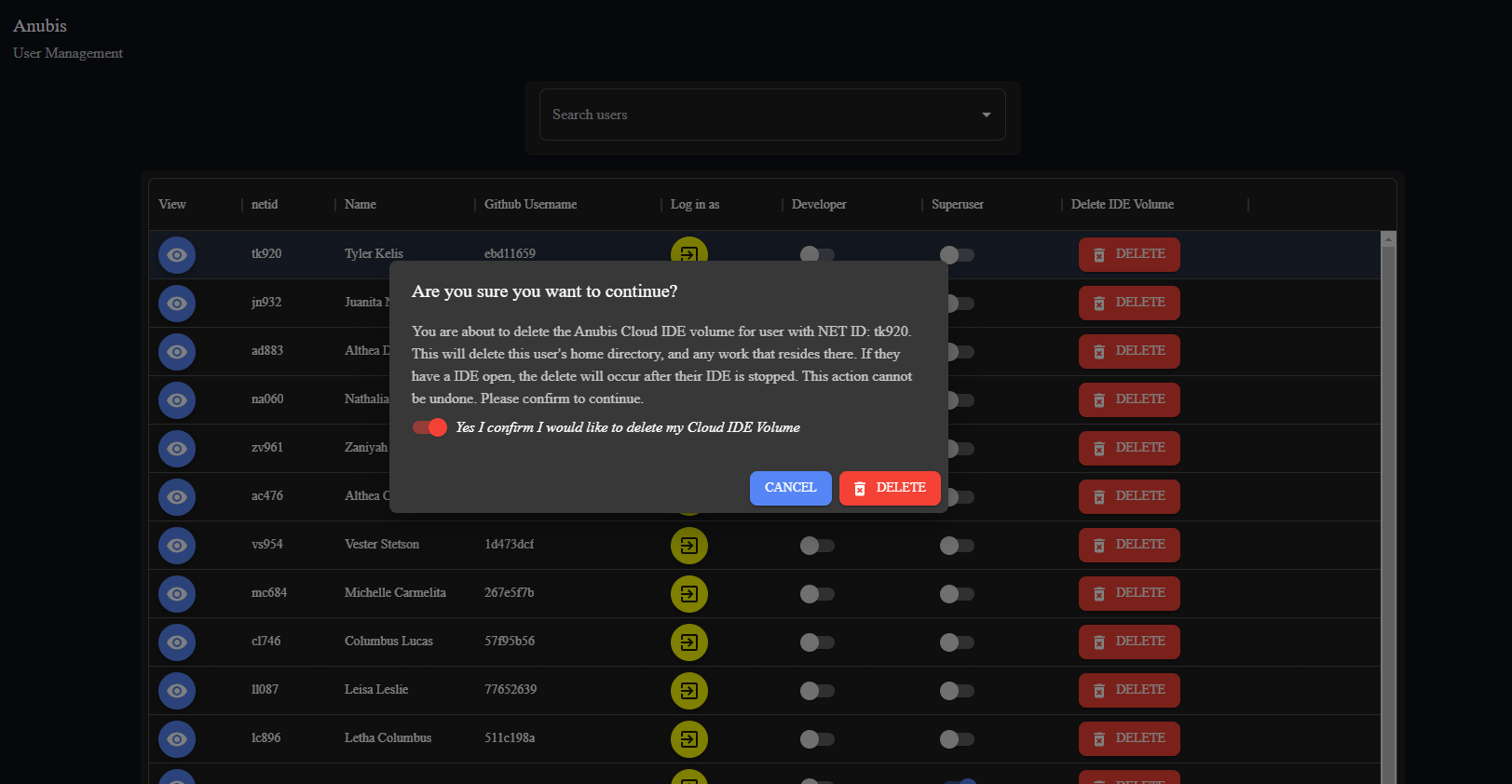
Task: Confirm deletion with the dialog Delete button
Action: point(890,488)
